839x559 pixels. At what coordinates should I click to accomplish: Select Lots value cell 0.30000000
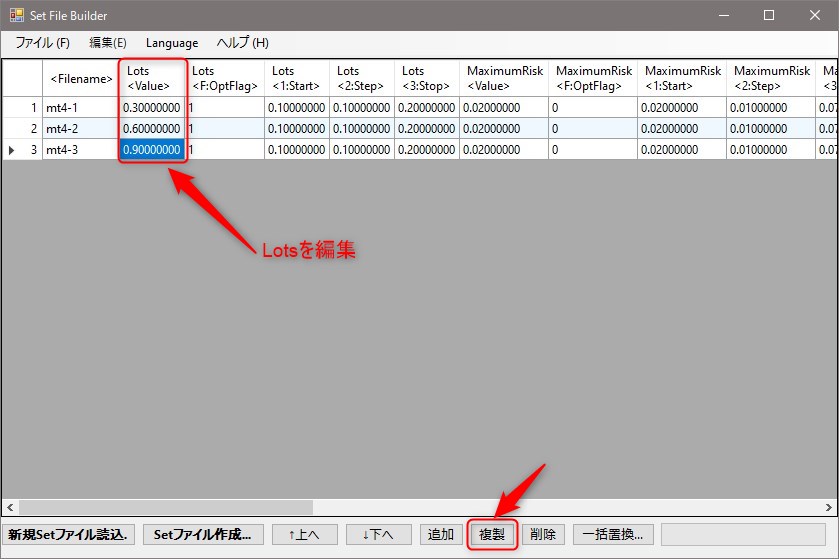[152, 108]
